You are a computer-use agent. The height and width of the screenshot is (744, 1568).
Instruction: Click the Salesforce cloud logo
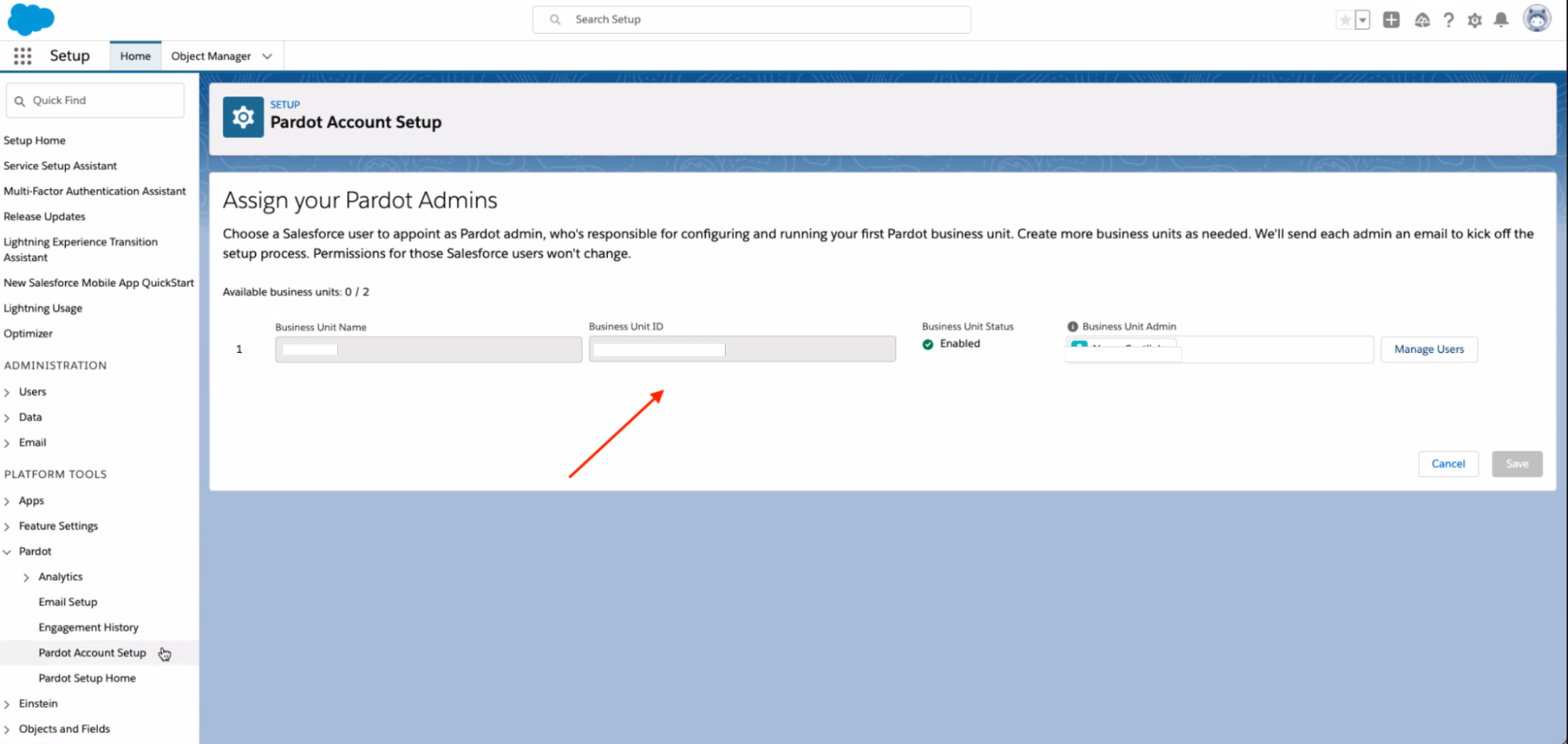point(31,20)
